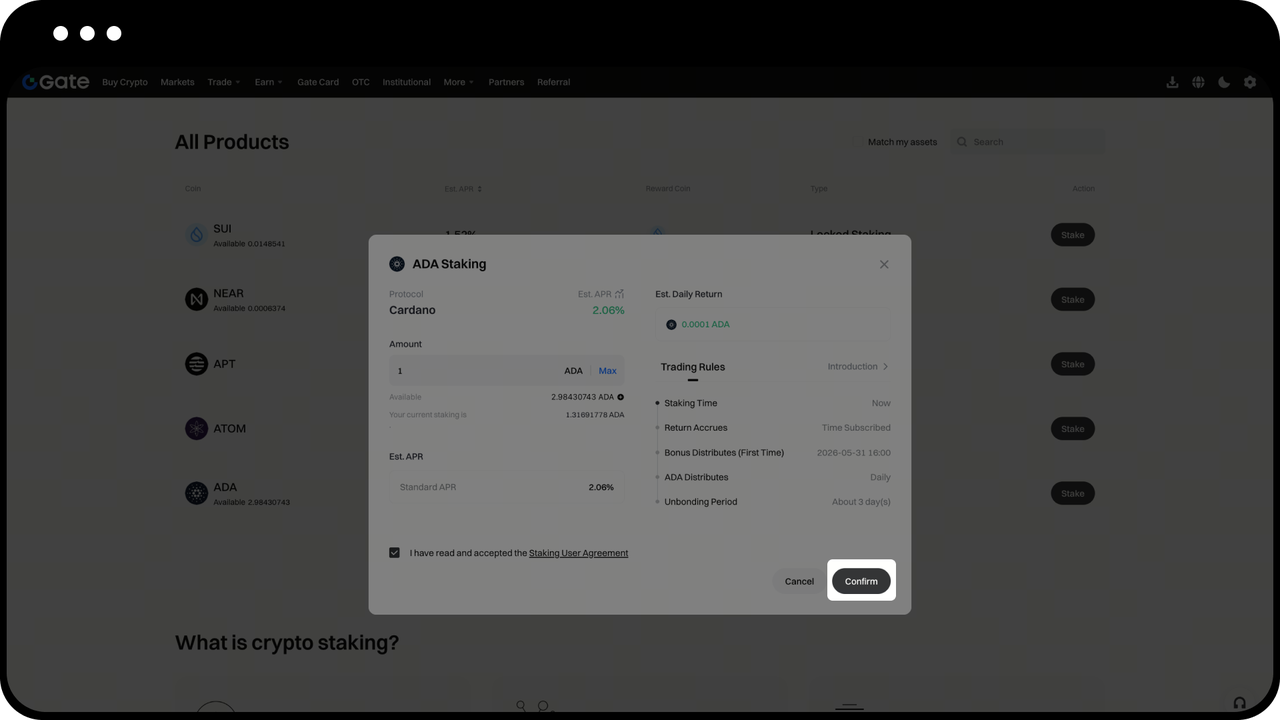Open the language globe icon
This screenshot has width=1280, height=720.
point(1198,82)
